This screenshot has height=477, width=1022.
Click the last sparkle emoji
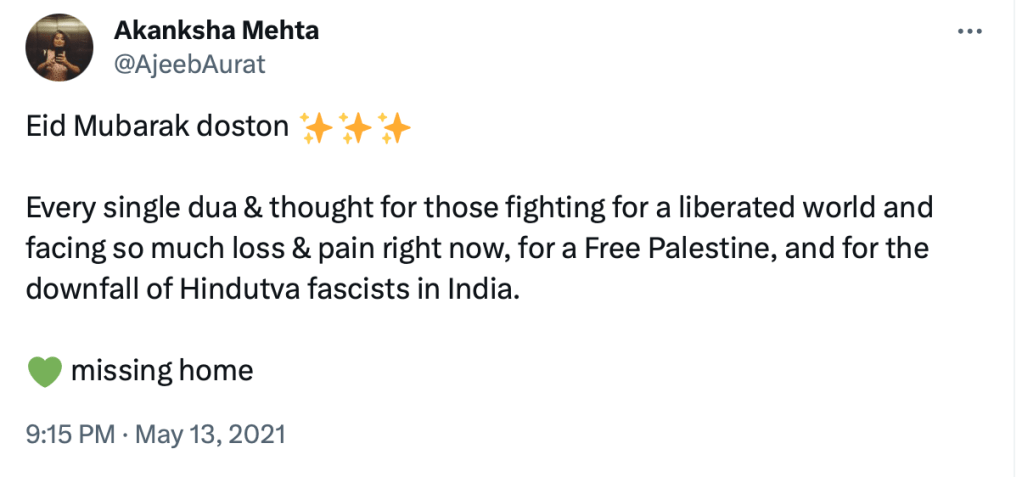tap(394, 129)
